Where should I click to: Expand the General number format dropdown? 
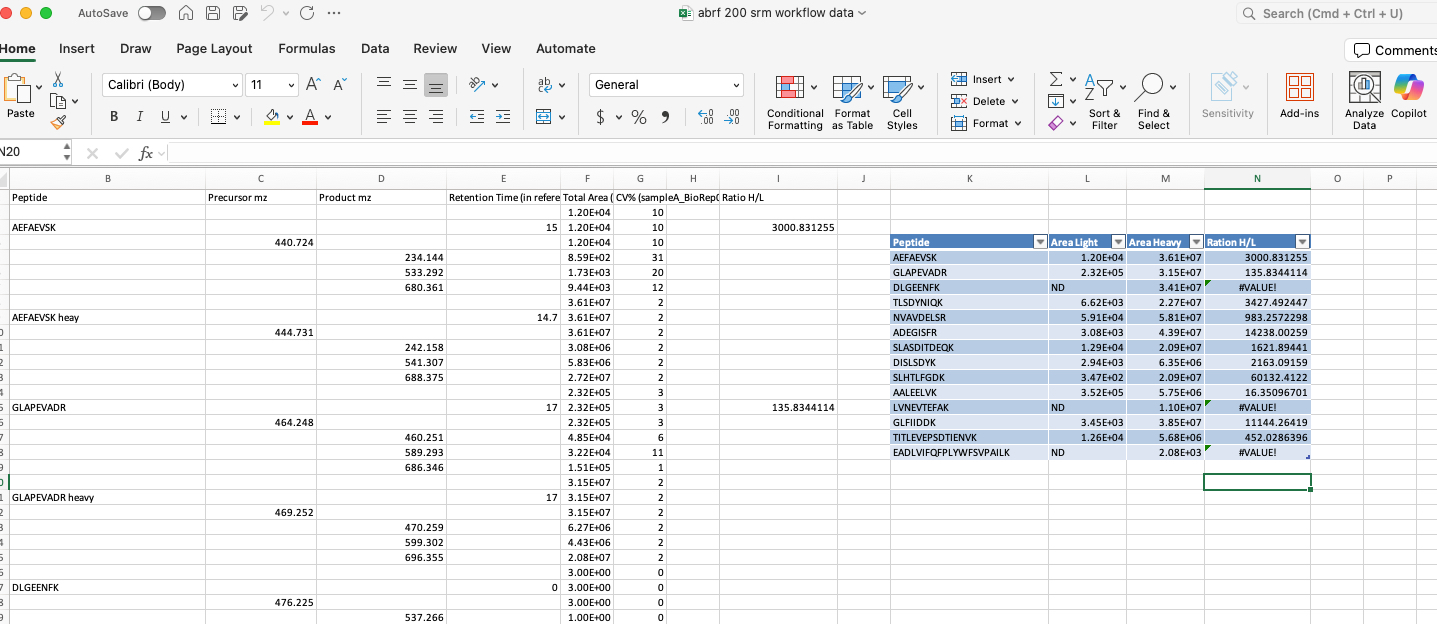737,85
